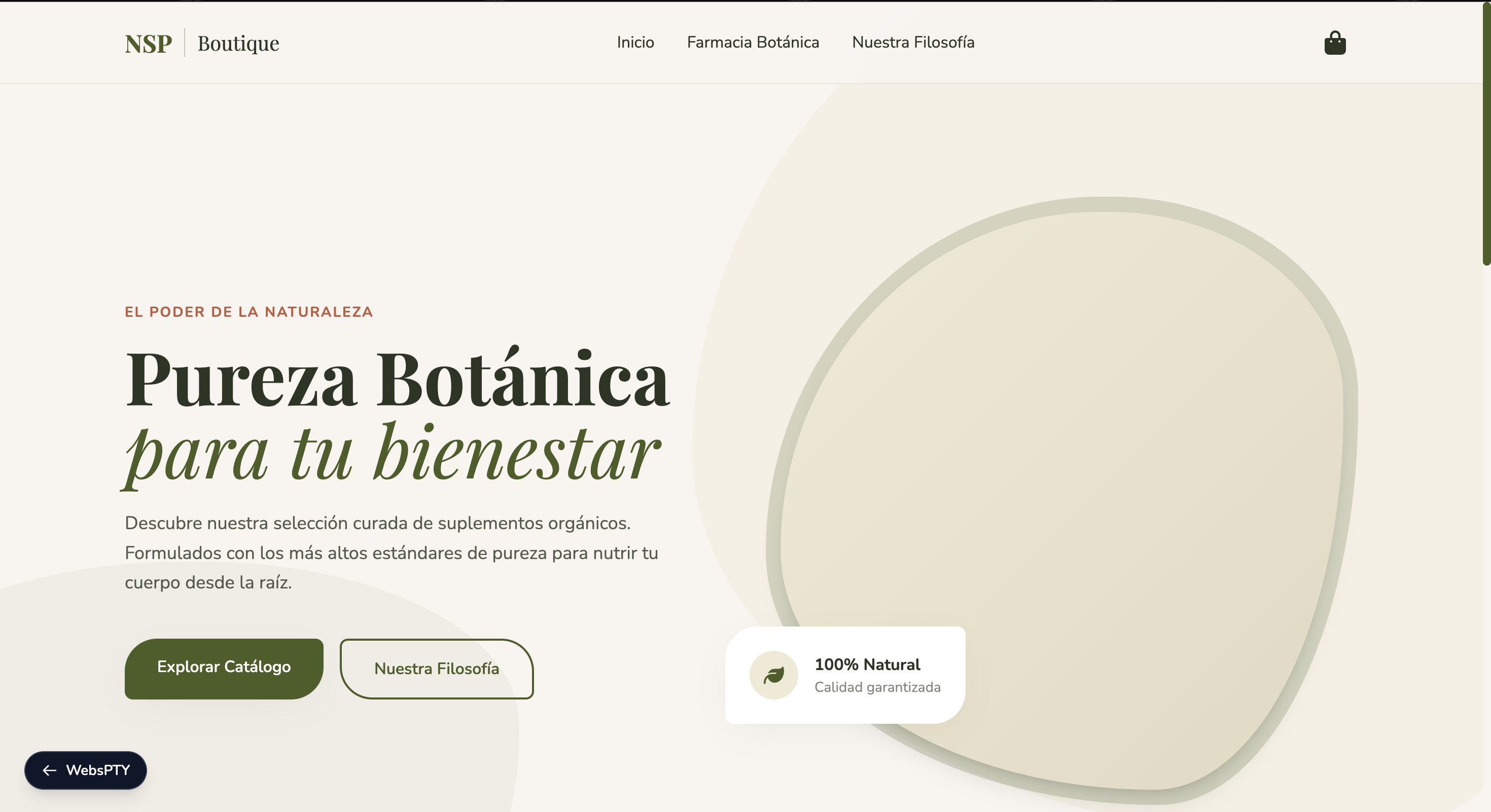Click the leaf icon in the 100% Natural card

773,675
